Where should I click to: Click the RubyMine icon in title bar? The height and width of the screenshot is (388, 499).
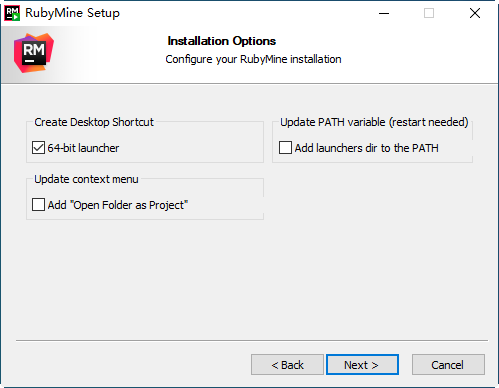pyautogui.click(x=12, y=13)
